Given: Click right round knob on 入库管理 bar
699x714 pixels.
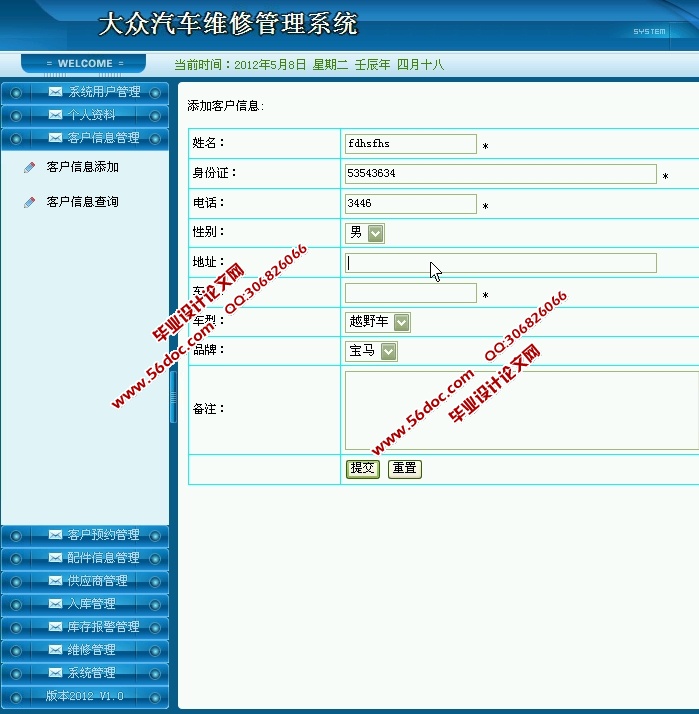Looking at the screenshot, I should [155, 605].
